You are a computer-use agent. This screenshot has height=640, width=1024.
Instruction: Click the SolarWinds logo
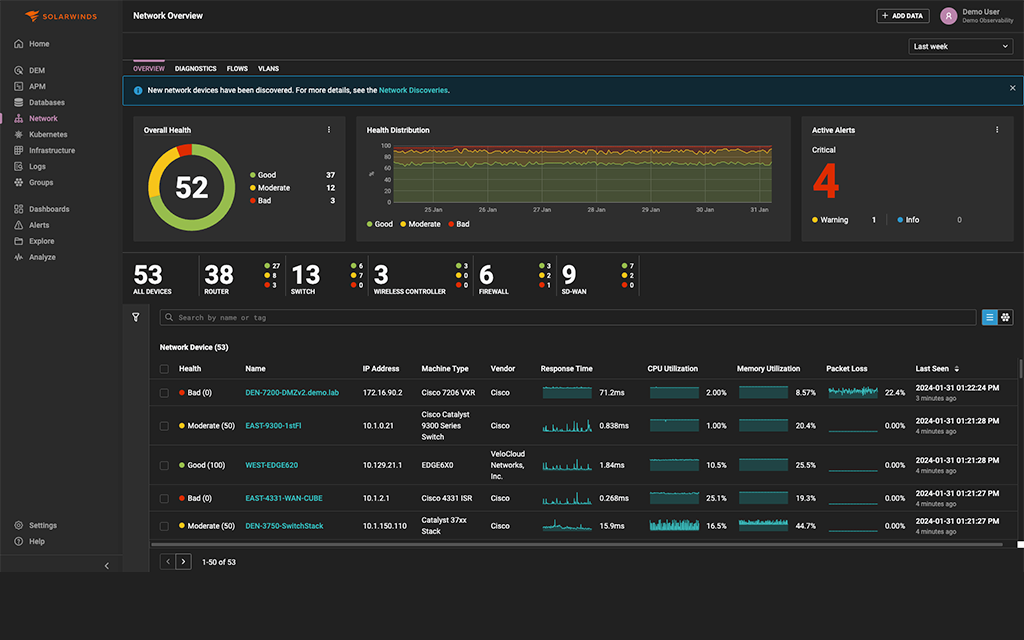[62, 15]
